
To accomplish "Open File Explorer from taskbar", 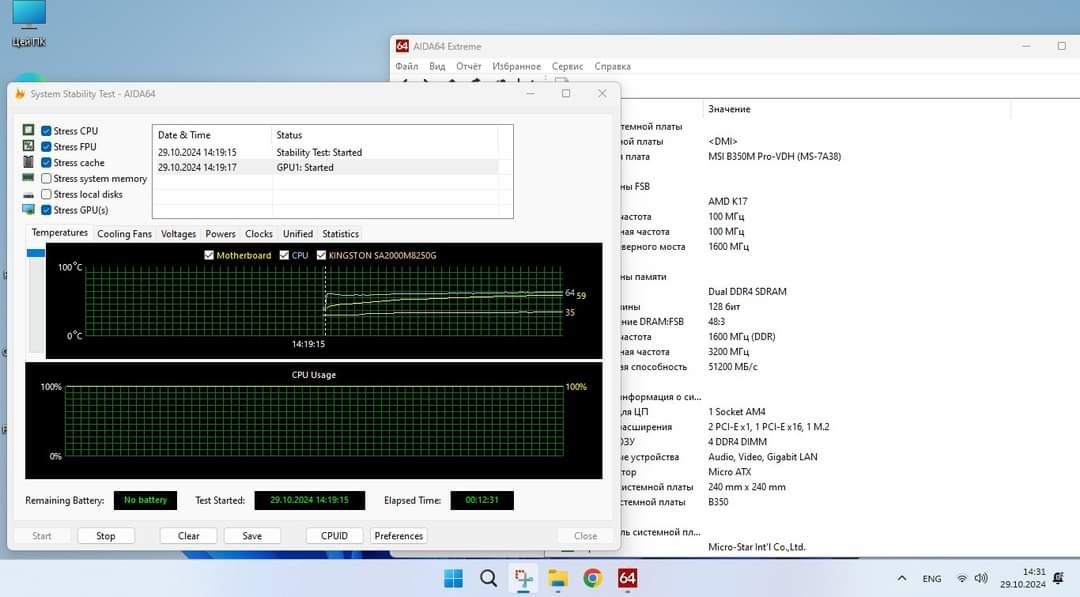I will tap(558, 578).
